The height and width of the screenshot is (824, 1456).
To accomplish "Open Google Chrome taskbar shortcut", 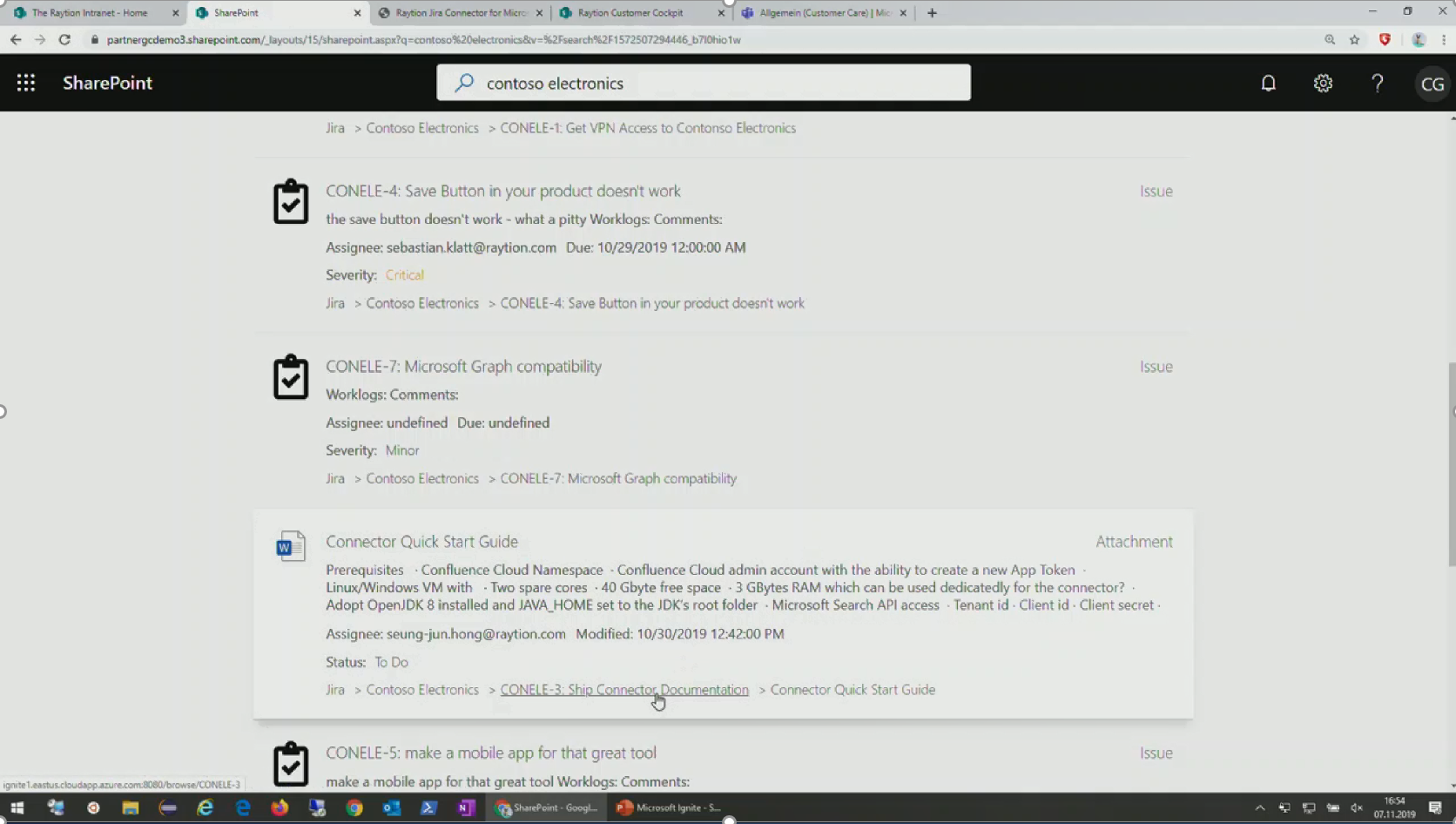I will (x=354, y=807).
